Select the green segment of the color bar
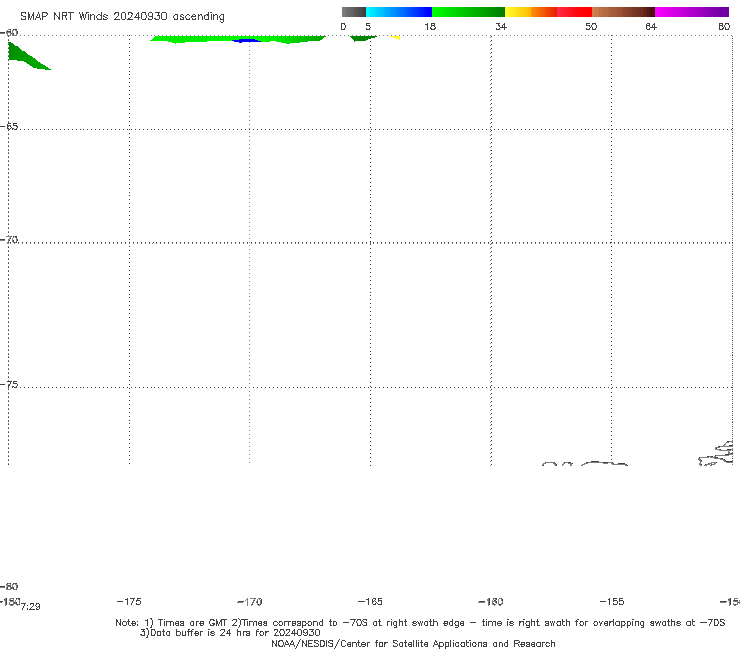 468,12
